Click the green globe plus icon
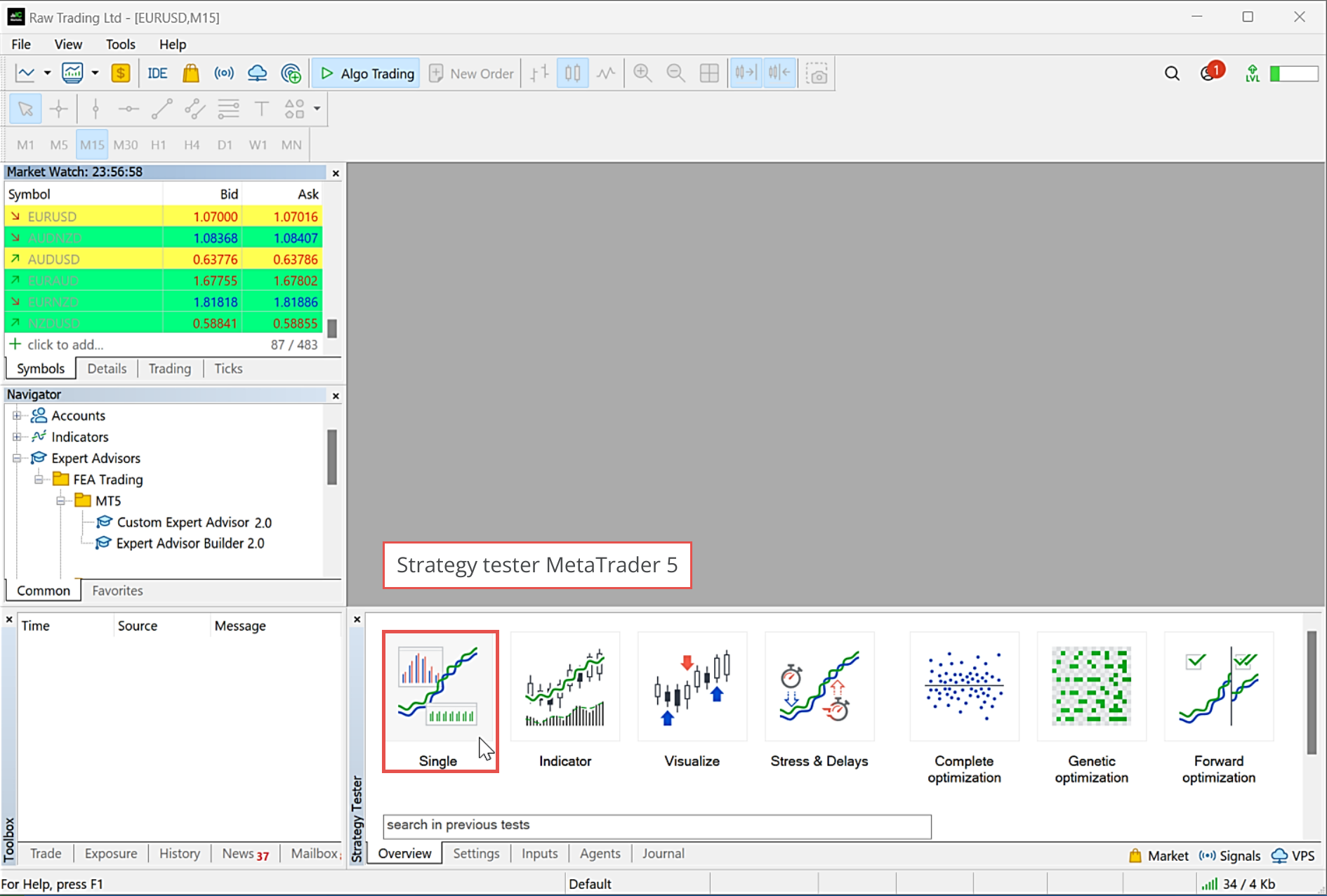 [x=291, y=73]
